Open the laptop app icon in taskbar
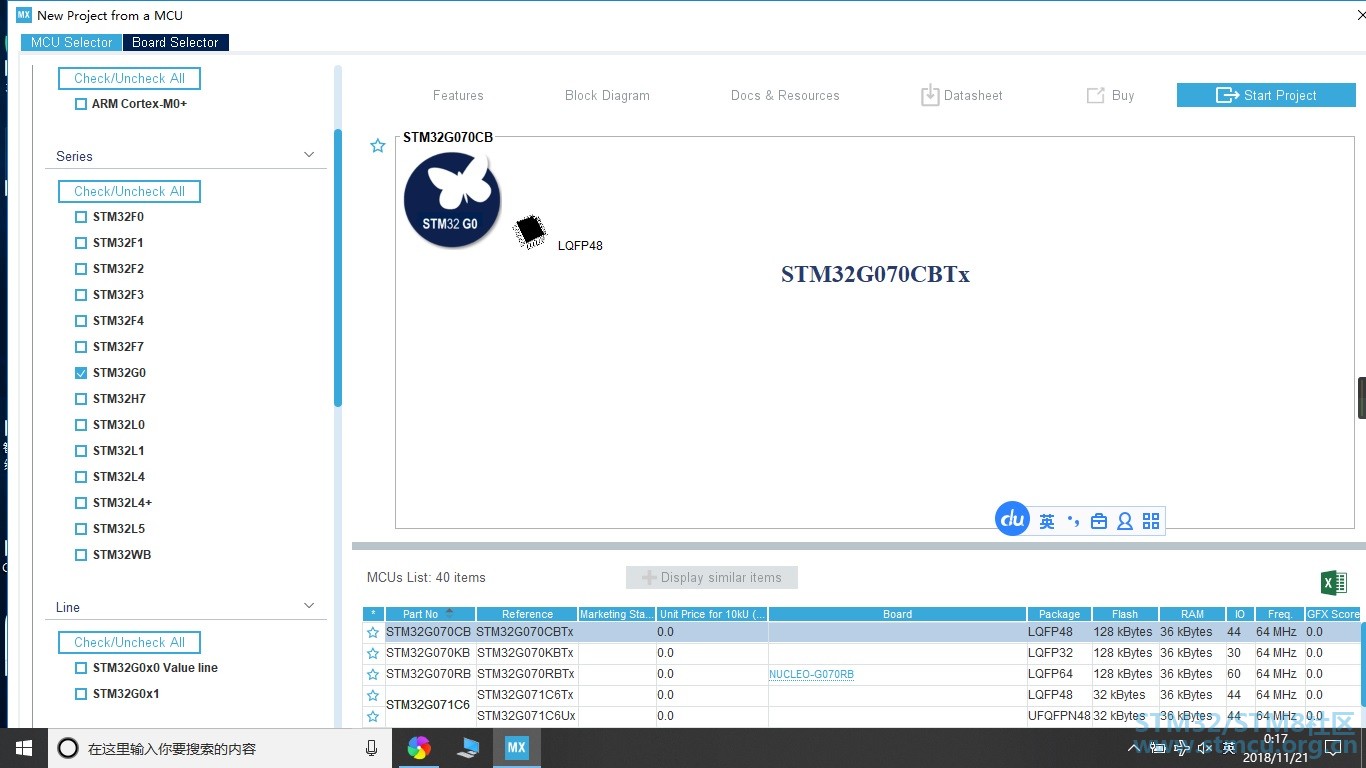This screenshot has width=1366, height=768. (468, 748)
